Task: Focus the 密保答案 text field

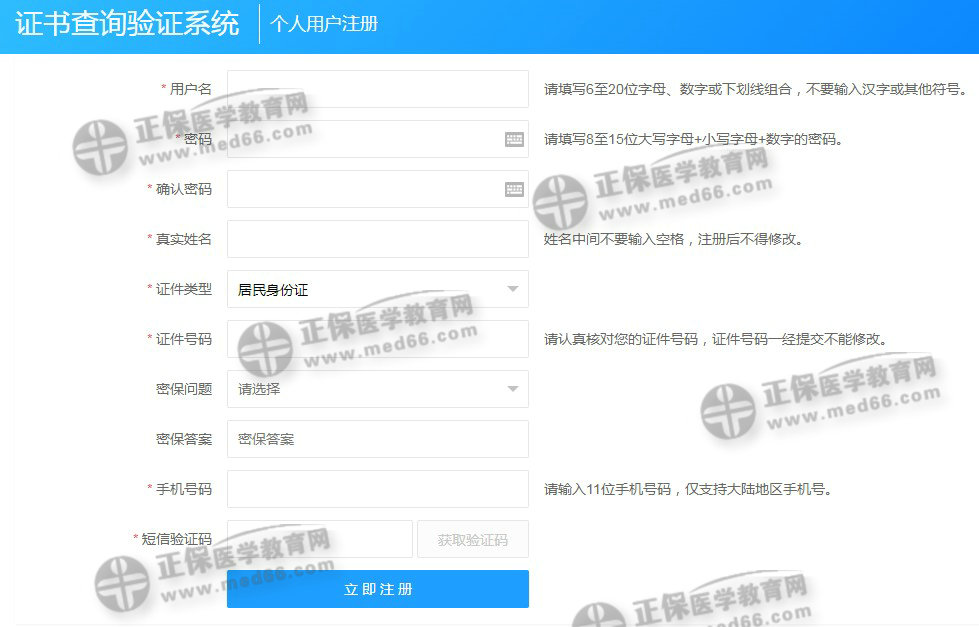Action: [377, 439]
